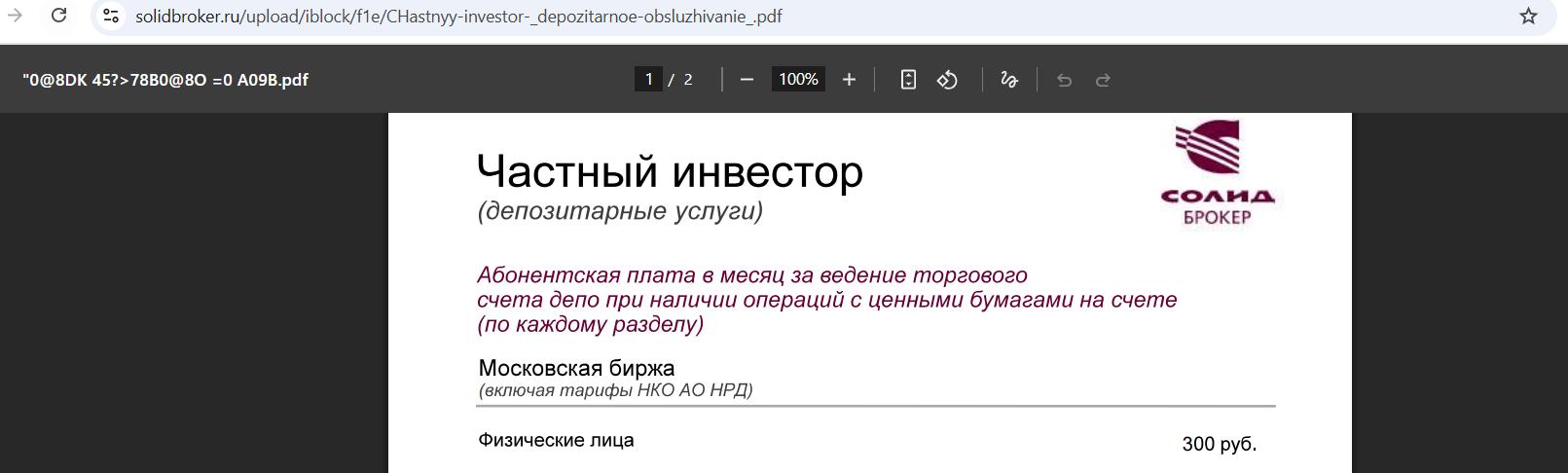Screen dimensions: 1568x473
Task: Activate the draw annotation tool
Action: (x=1009, y=80)
